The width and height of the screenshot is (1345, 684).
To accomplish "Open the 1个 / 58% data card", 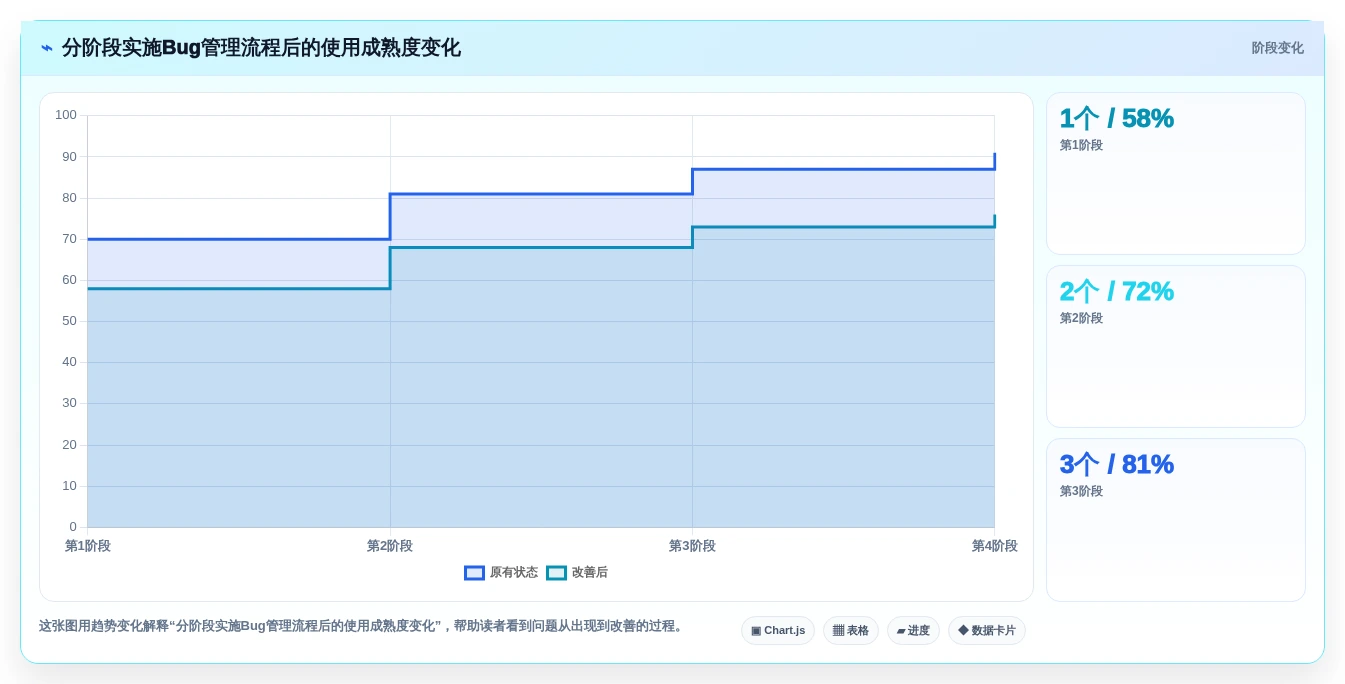I will [x=1176, y=174].
